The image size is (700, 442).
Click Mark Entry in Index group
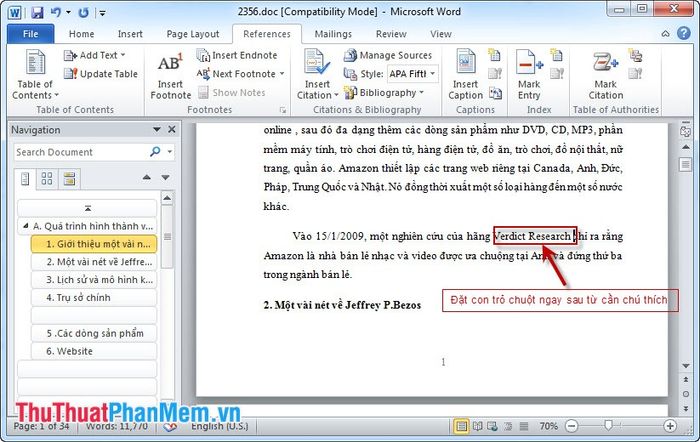coord(529,75)
